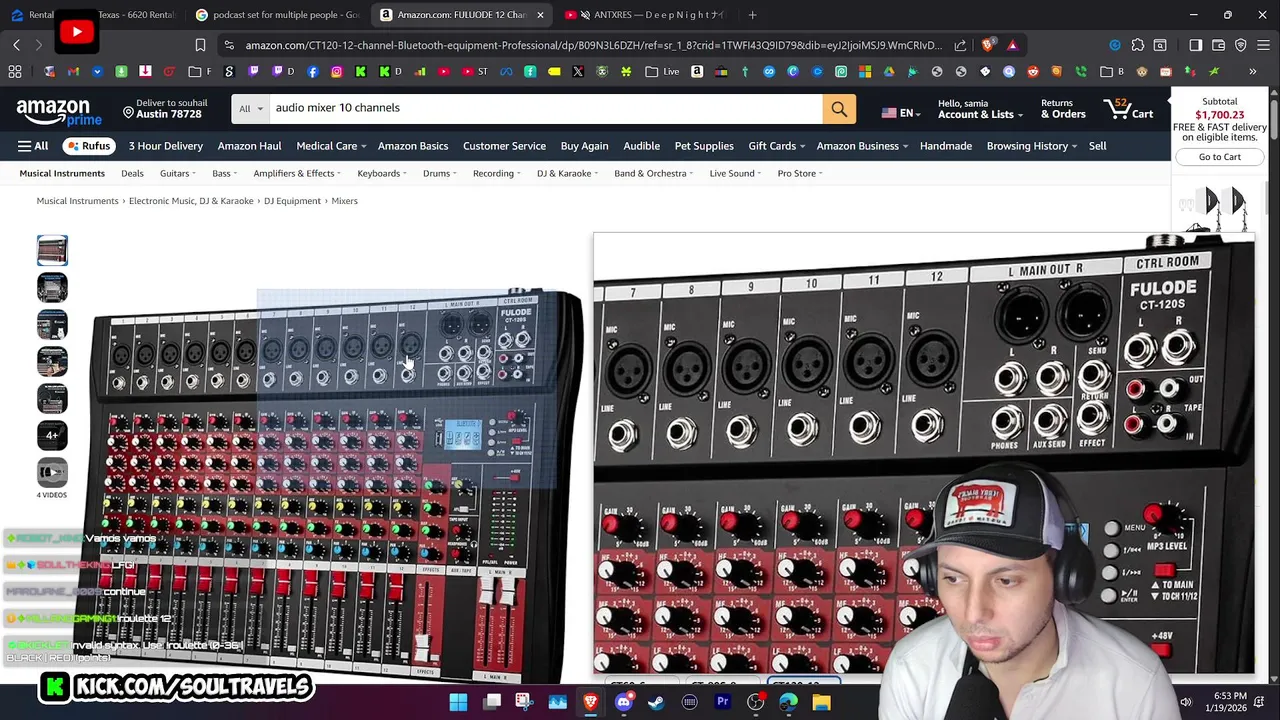The height and width of the screenshot is (720, 1280).
Task: Open File Explorer from the taskbar
Action: [x=821, y=702]
